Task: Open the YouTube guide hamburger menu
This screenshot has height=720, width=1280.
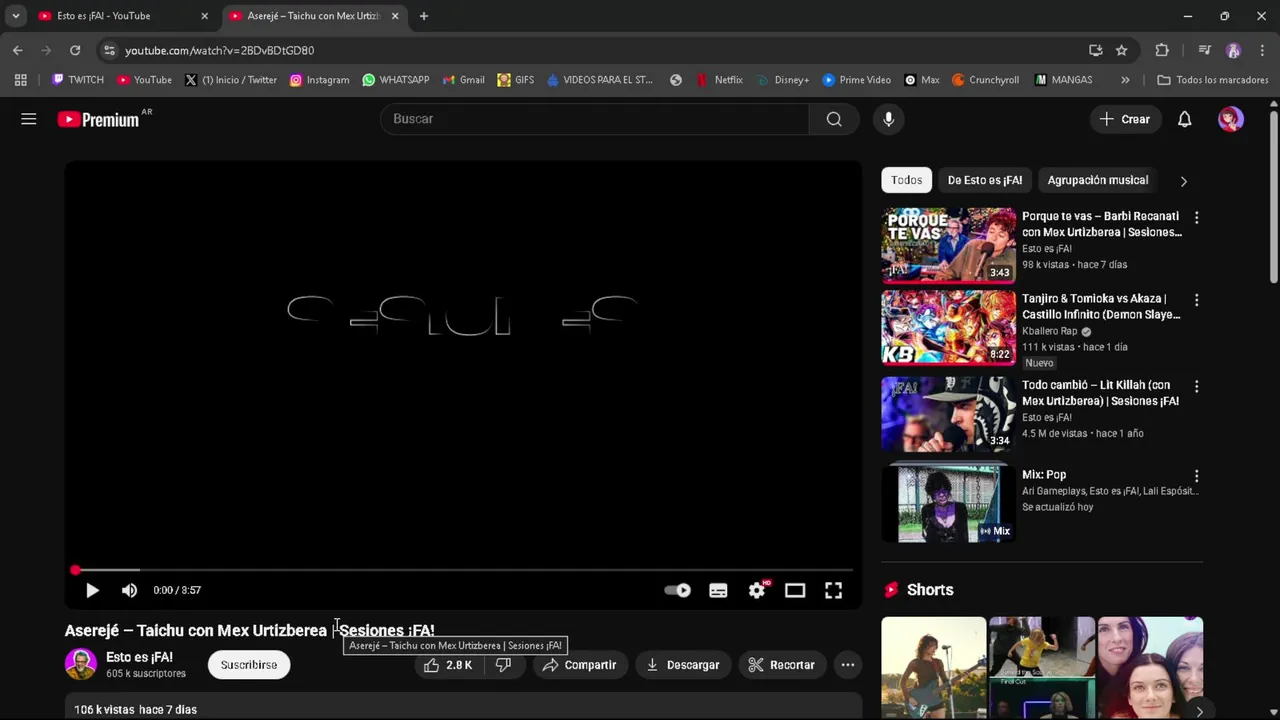Action: (29, 119)
